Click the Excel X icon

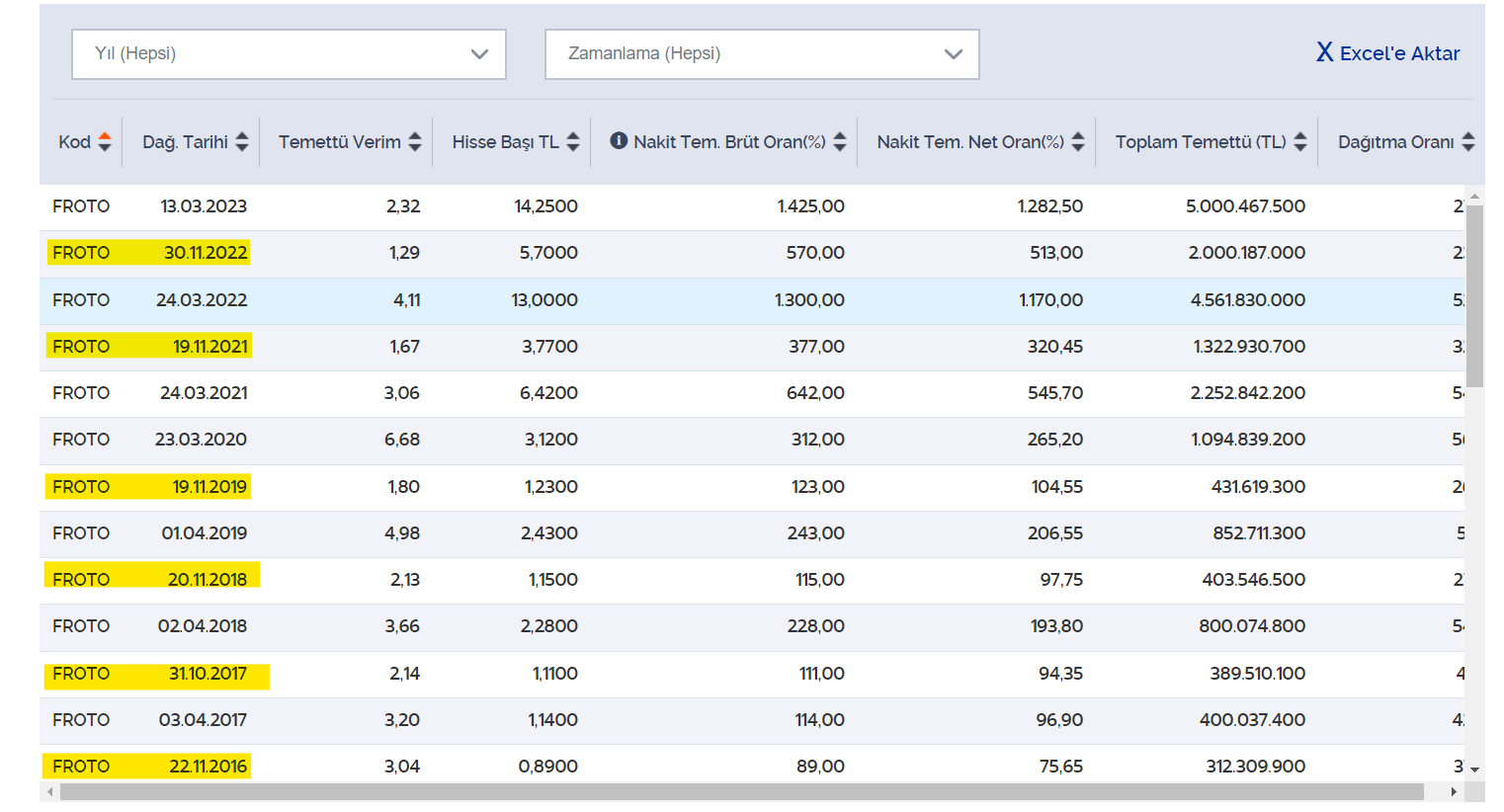point(1325,52)
